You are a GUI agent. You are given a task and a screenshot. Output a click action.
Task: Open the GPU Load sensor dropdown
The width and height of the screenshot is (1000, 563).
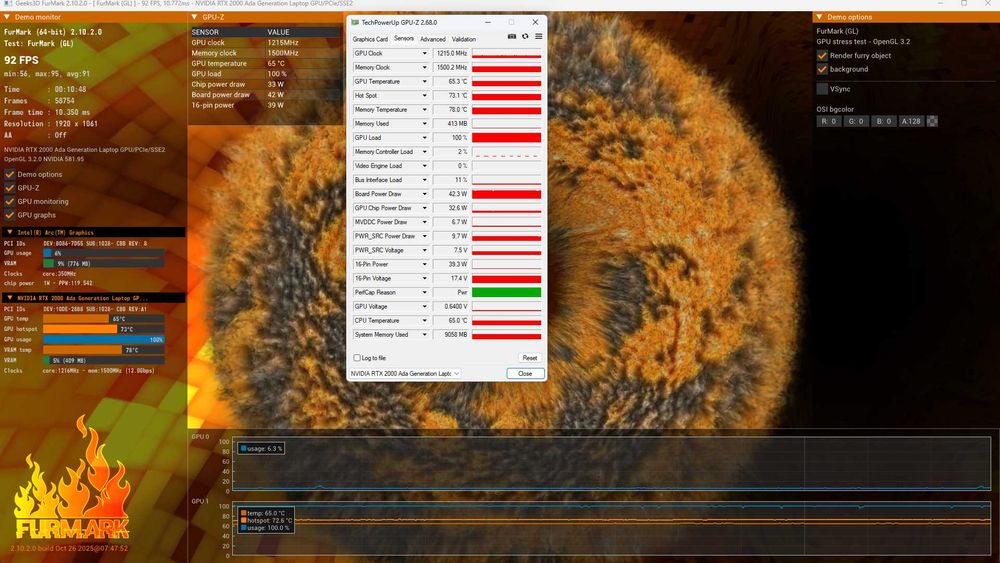coord(424,138)
